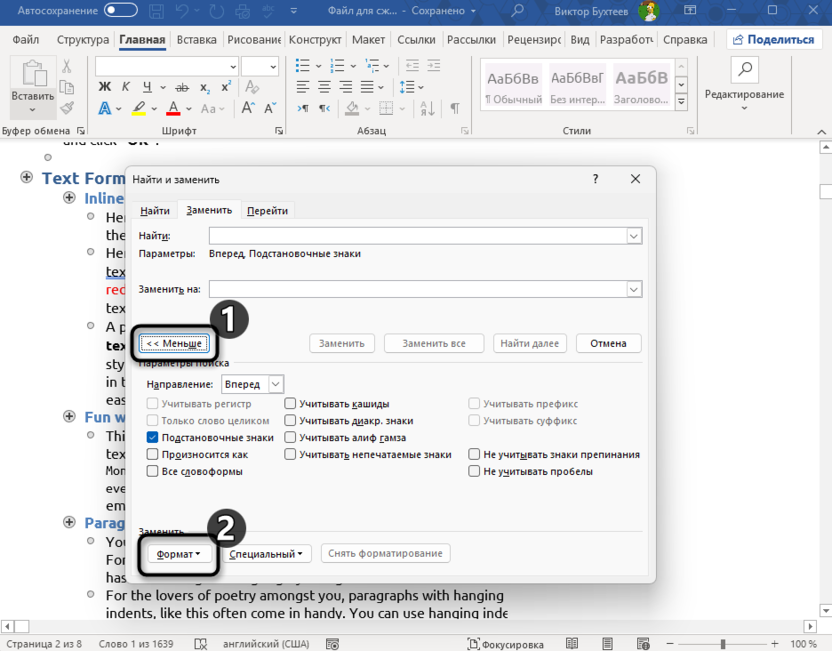Enable the Учитывать кашиды checkbox
The image size is (832, 651).
[x=290, y=404]
